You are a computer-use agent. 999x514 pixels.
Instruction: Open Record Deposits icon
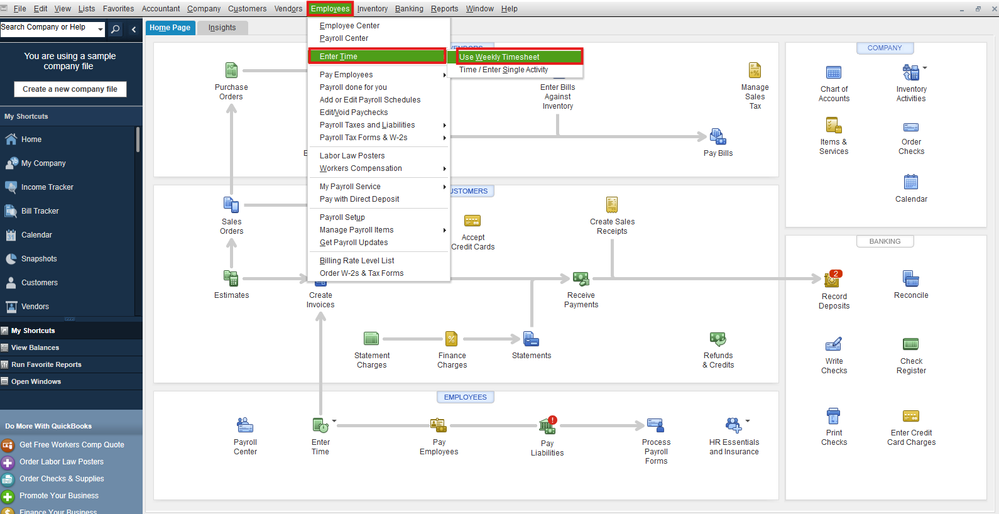point(834,278)
